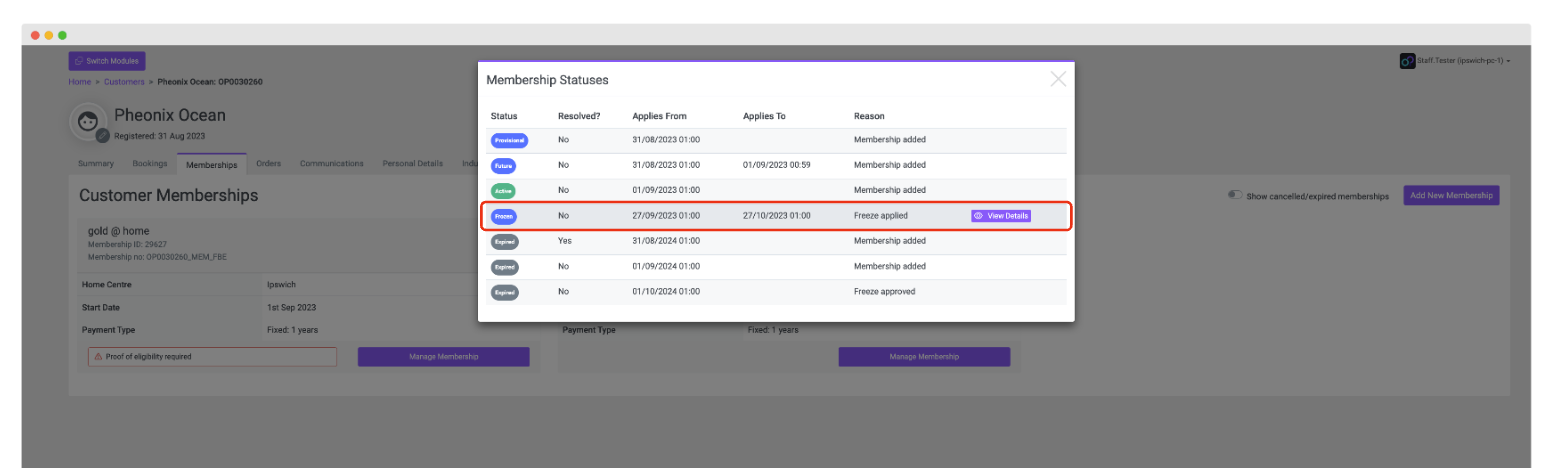
Task: Click the Switch Modules button
Action: click(x=107, y=61)
